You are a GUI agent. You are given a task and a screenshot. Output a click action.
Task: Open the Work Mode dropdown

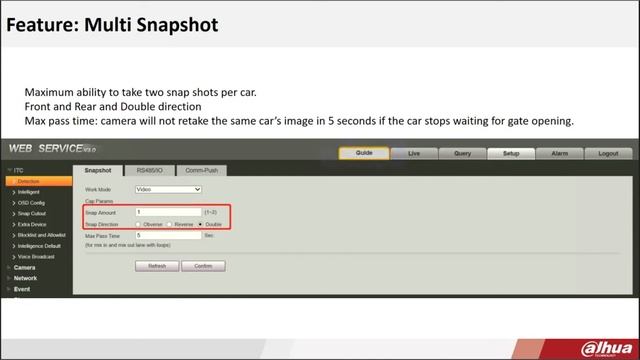click(168, 189)
